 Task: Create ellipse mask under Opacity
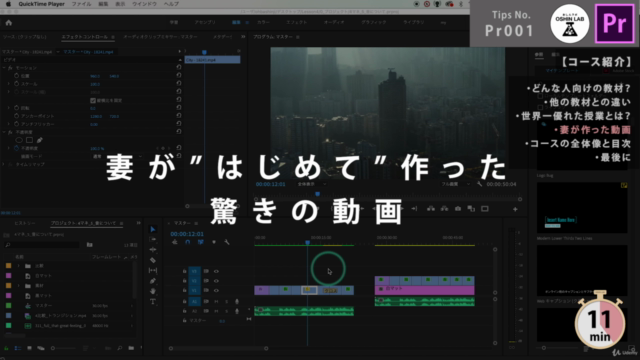point(19,140)
